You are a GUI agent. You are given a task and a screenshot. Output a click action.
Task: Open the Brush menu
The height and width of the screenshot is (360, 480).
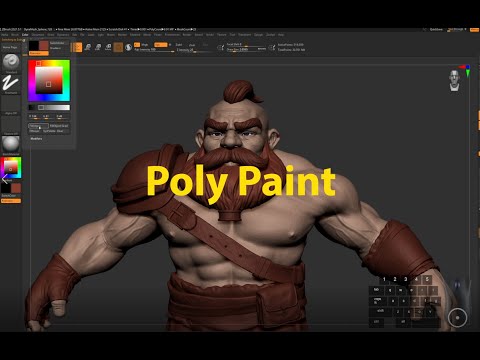click(15, 35)
